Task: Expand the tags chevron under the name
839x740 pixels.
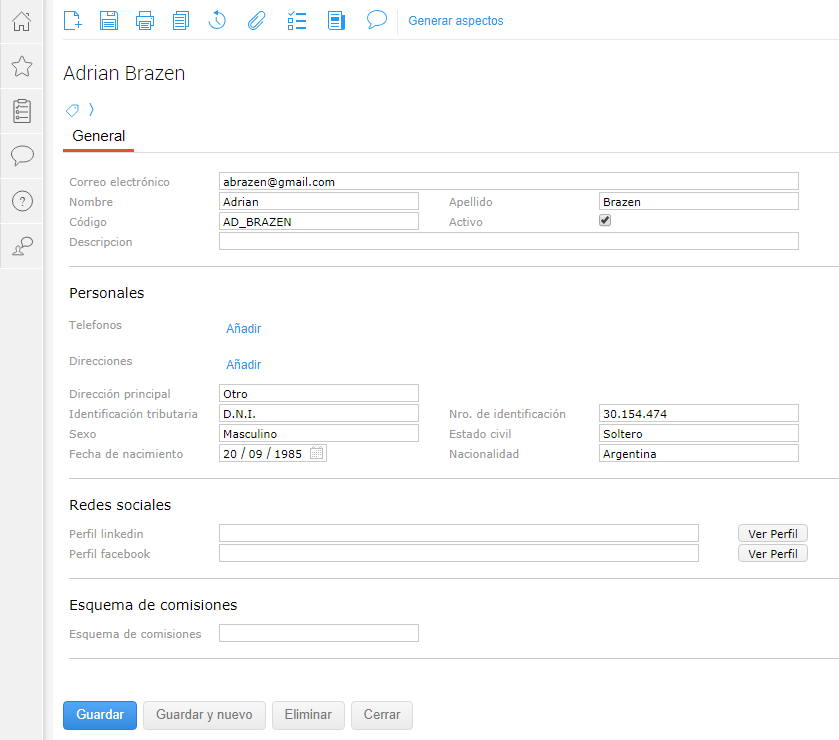Action: click(x=91, y=110)
